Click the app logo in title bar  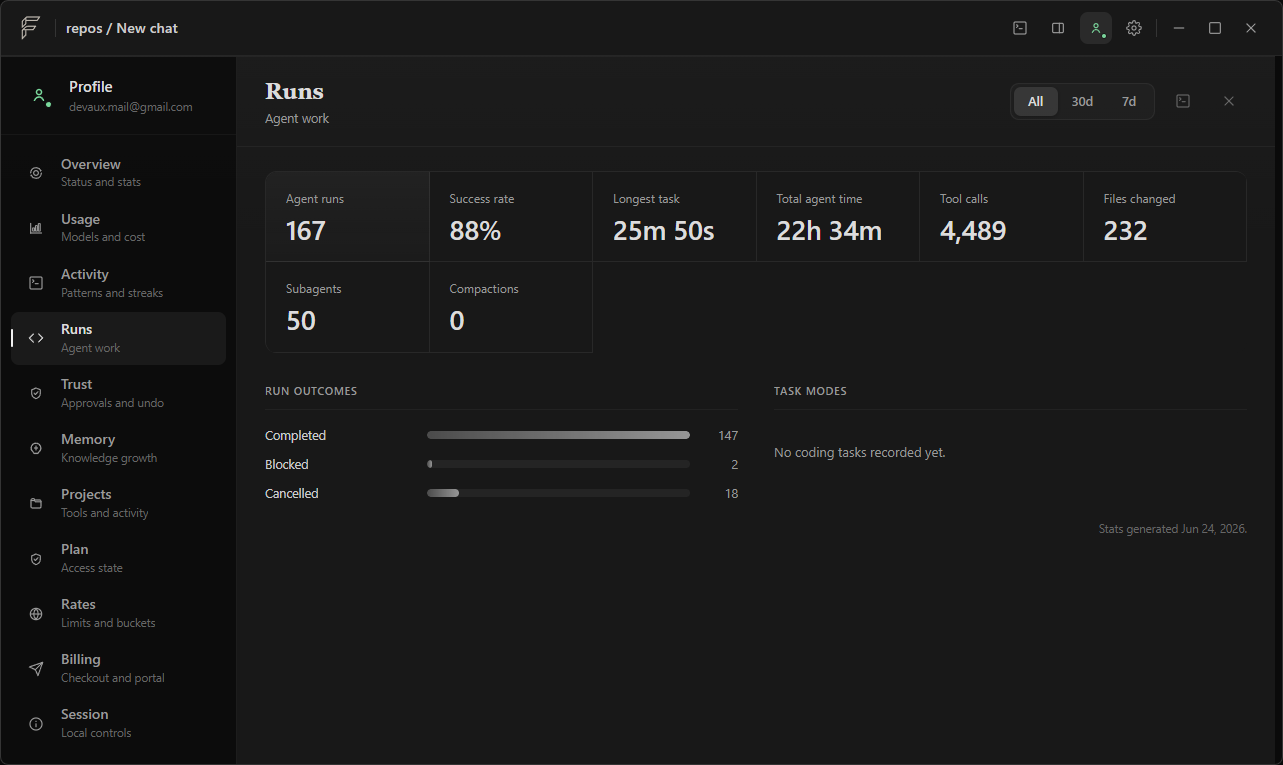tap(31, 28)
